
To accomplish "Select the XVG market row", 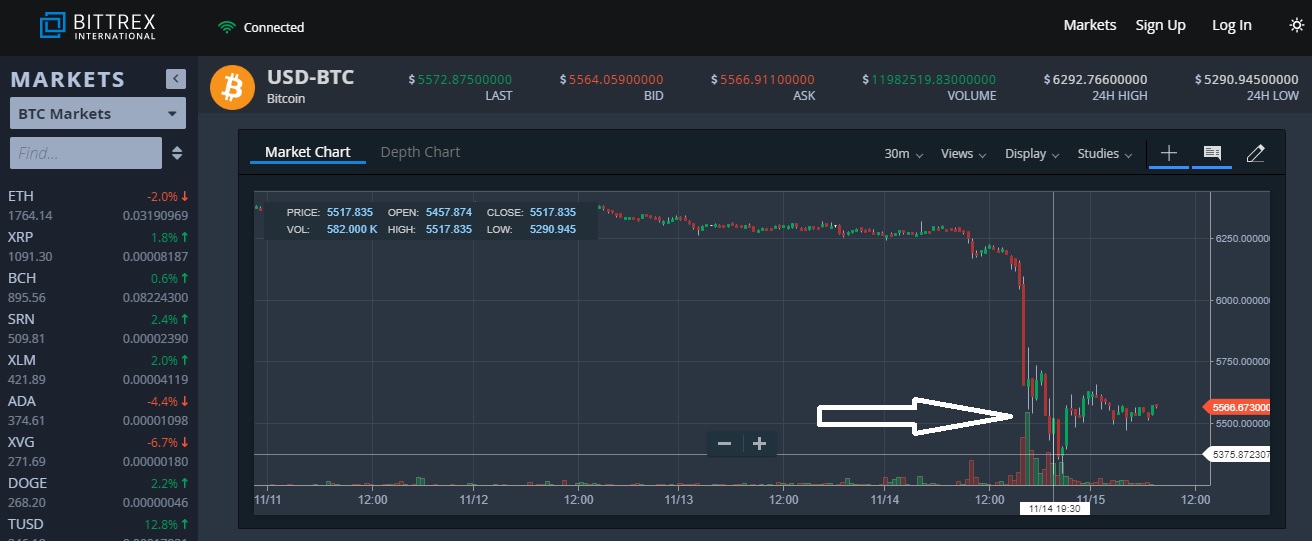I will pos(98,451).
